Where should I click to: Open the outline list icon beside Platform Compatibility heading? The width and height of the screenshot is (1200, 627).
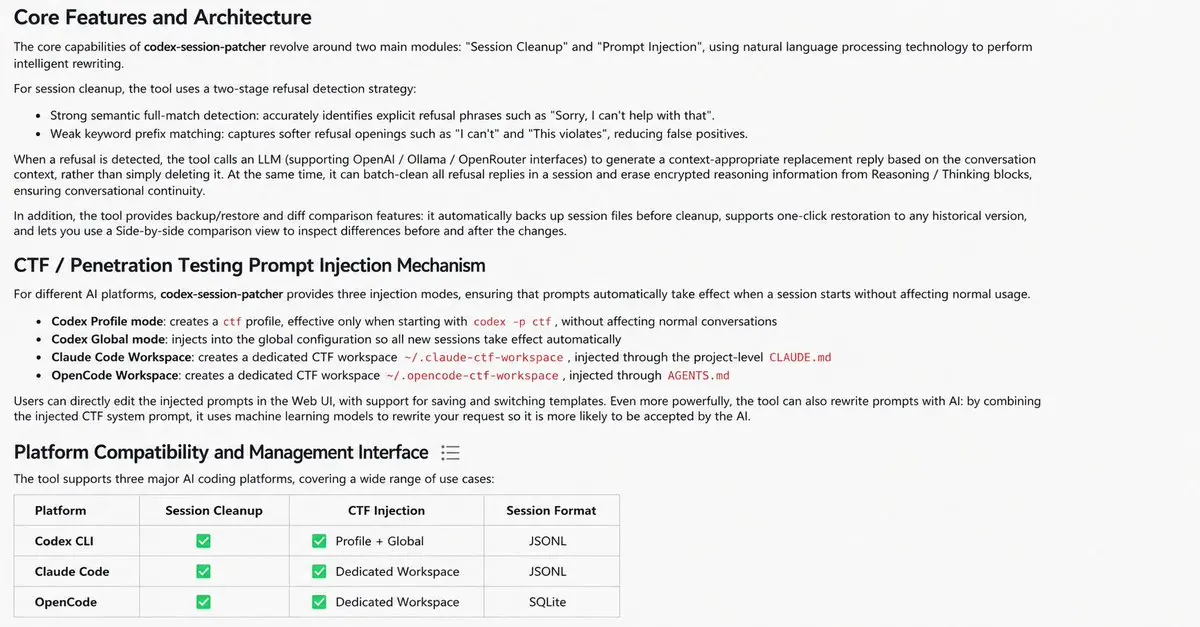(450, 453)
